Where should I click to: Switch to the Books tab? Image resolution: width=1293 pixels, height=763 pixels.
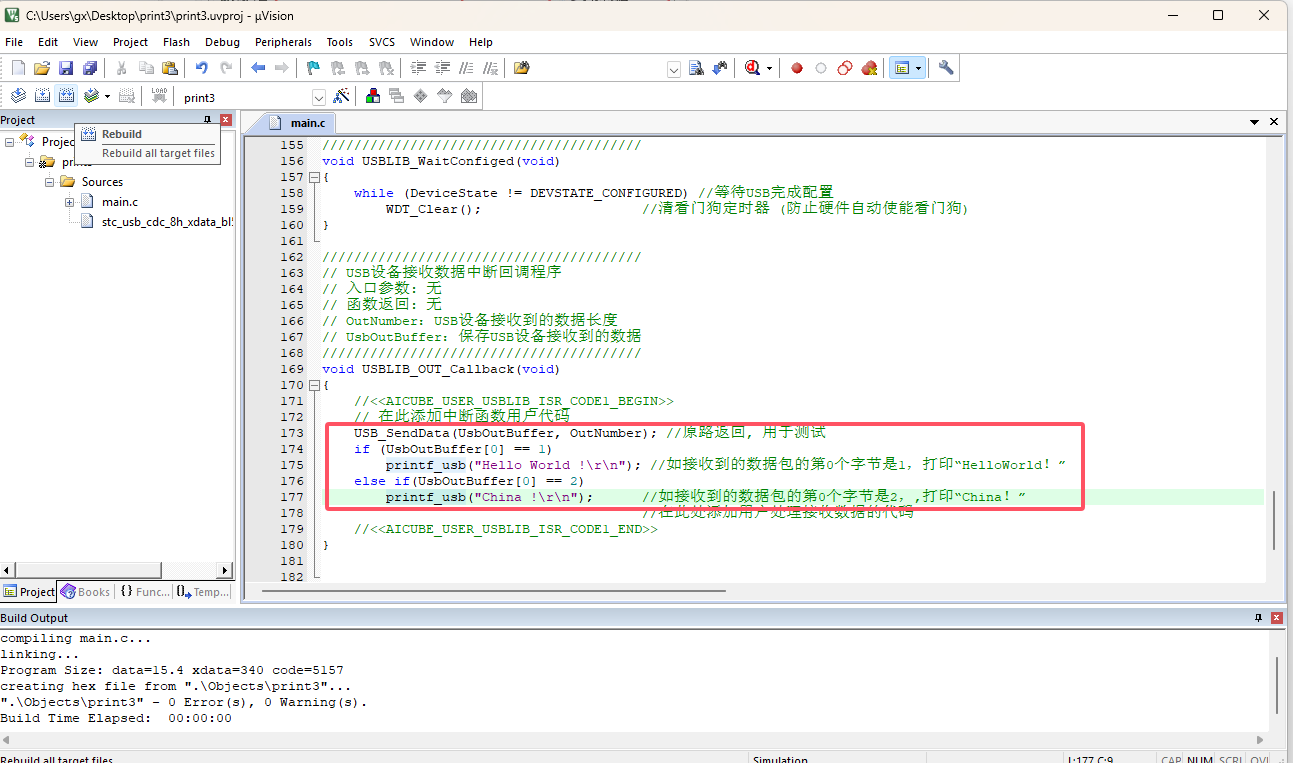click(x=86, y=592)
